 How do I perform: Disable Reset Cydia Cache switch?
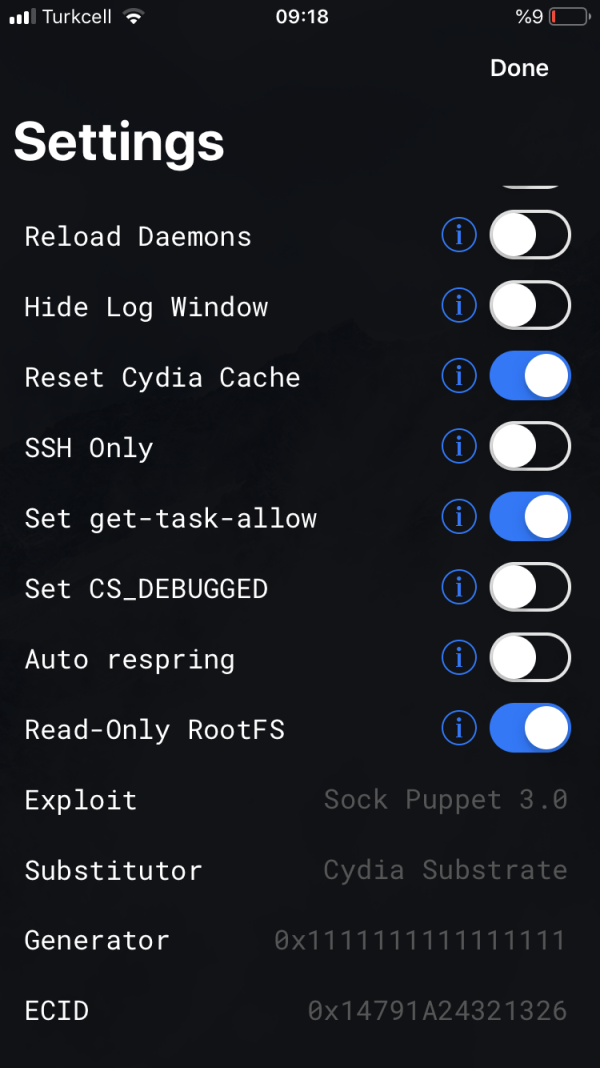tap(530, 376)
